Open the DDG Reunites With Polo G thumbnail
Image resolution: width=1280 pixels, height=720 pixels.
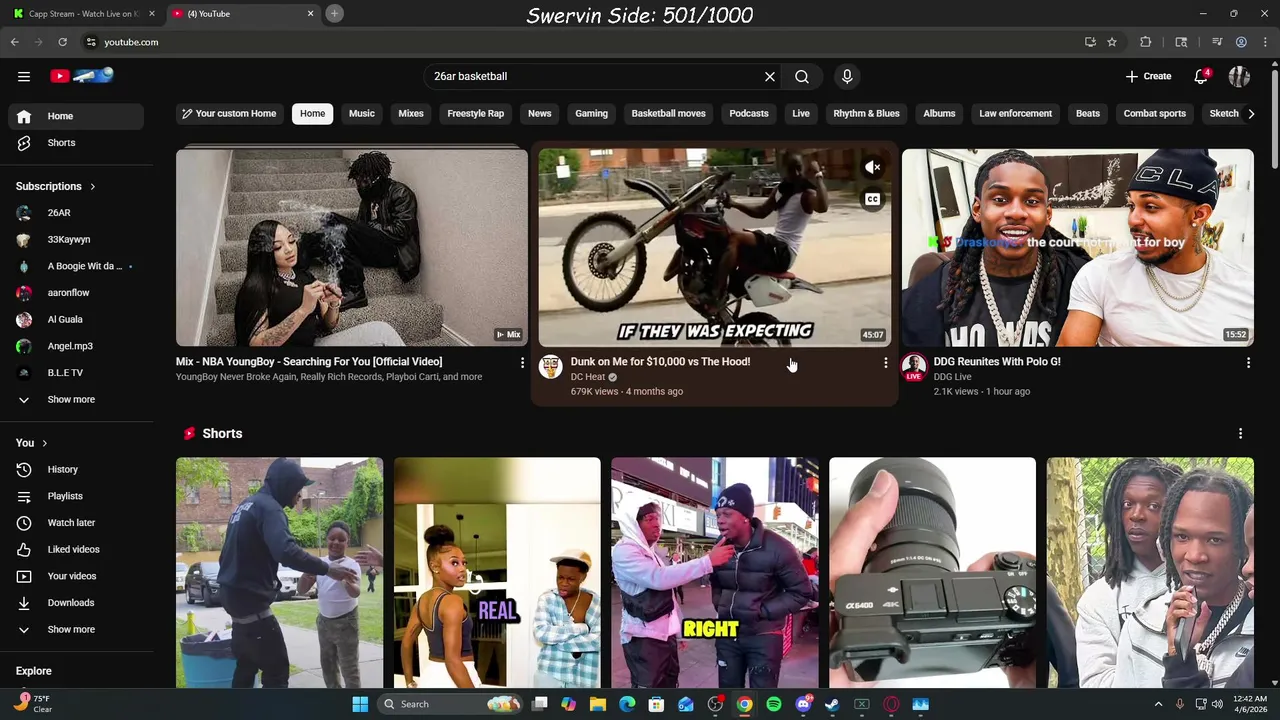tap(1078, 248)
